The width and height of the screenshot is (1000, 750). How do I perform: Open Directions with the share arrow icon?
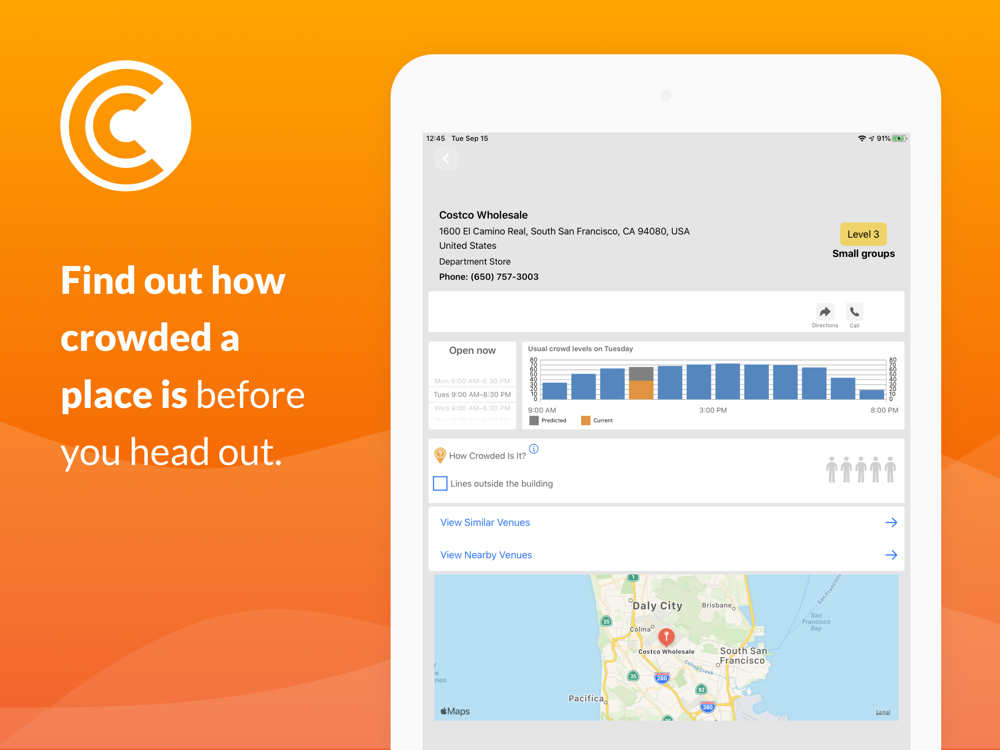pos(825,312)
